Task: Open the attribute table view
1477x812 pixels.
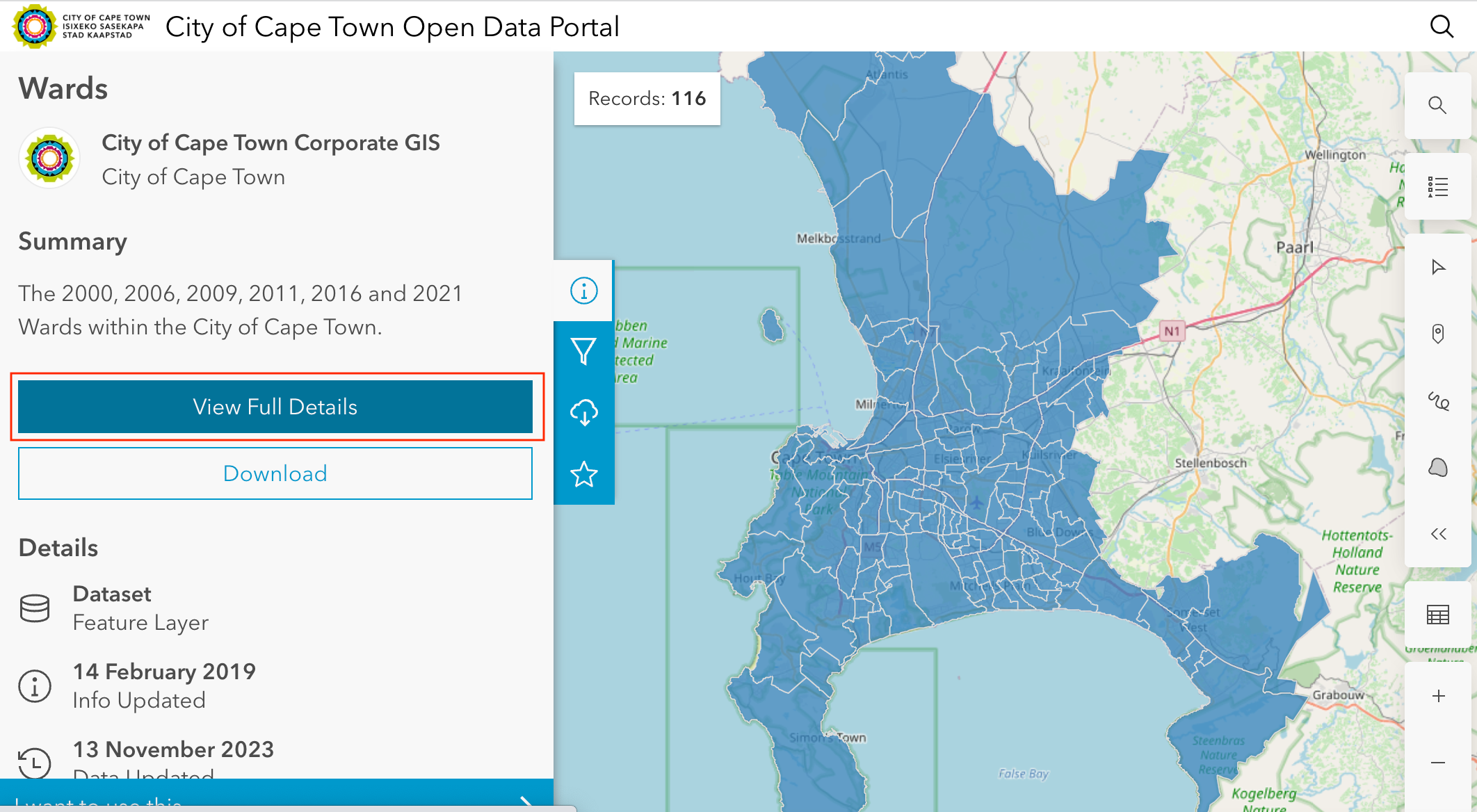Action: coord(1437,615)
